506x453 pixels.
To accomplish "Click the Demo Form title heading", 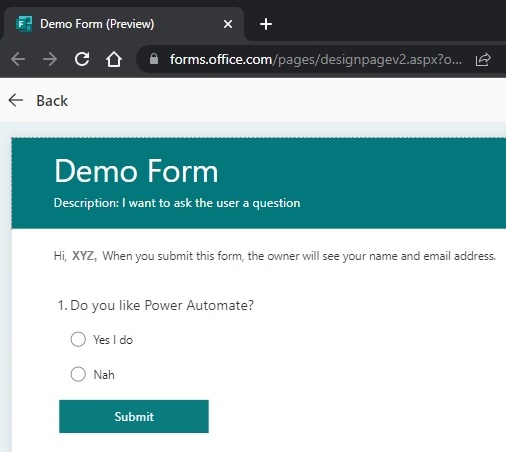I will (x=136, y=171).
